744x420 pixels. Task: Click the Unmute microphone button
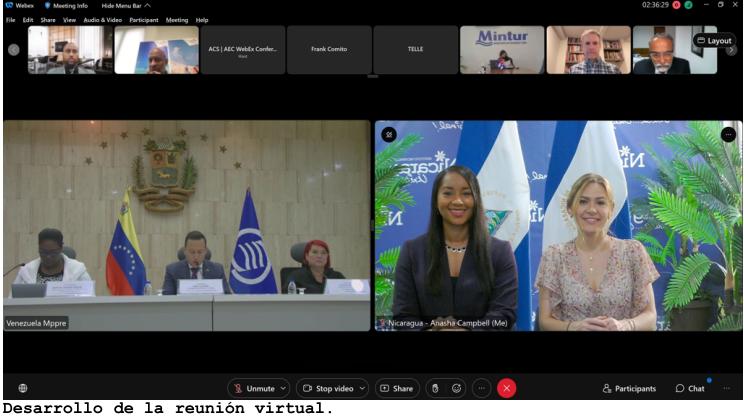(254, 388)
